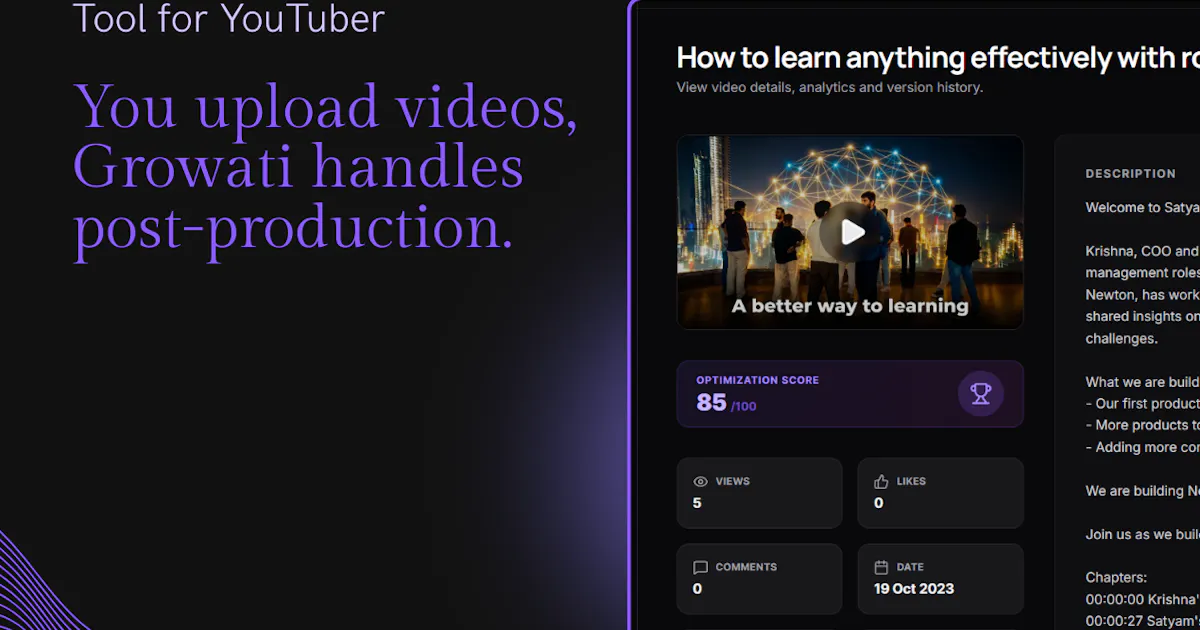Click the trophy icon in Optimization Score
The image size is (1200, 630).
[x=980, y=394]
